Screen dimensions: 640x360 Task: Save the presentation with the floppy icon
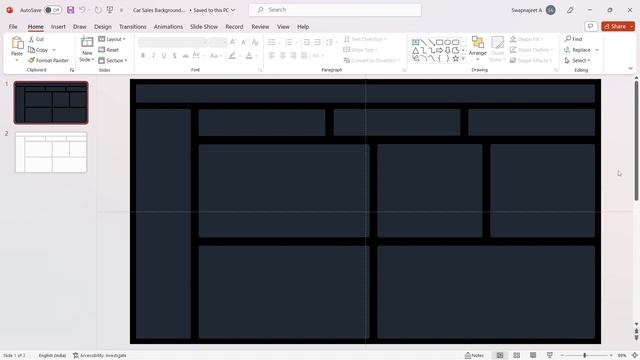[71, 10]
